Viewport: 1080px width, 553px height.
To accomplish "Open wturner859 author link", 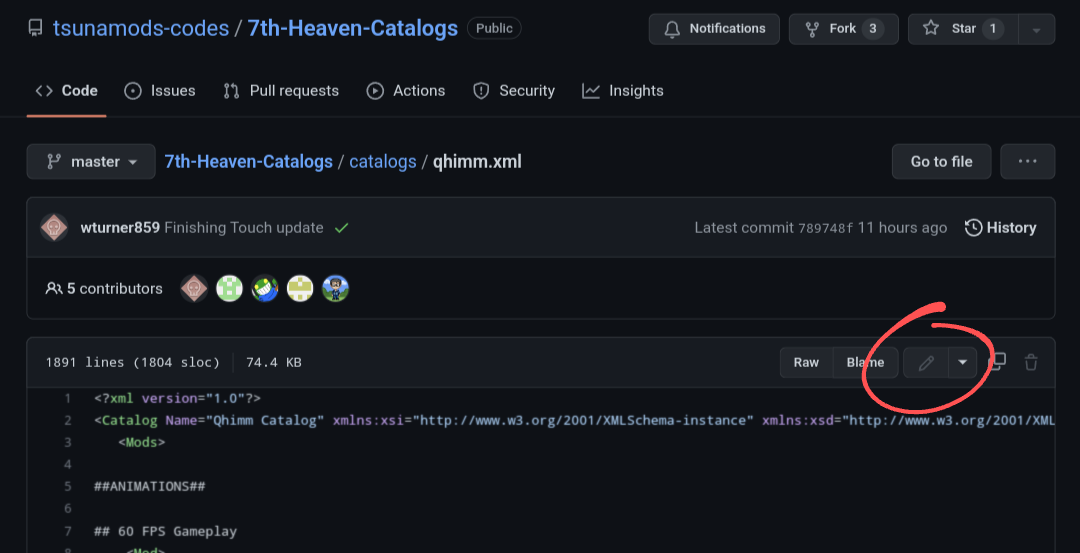I will [121, 228].
